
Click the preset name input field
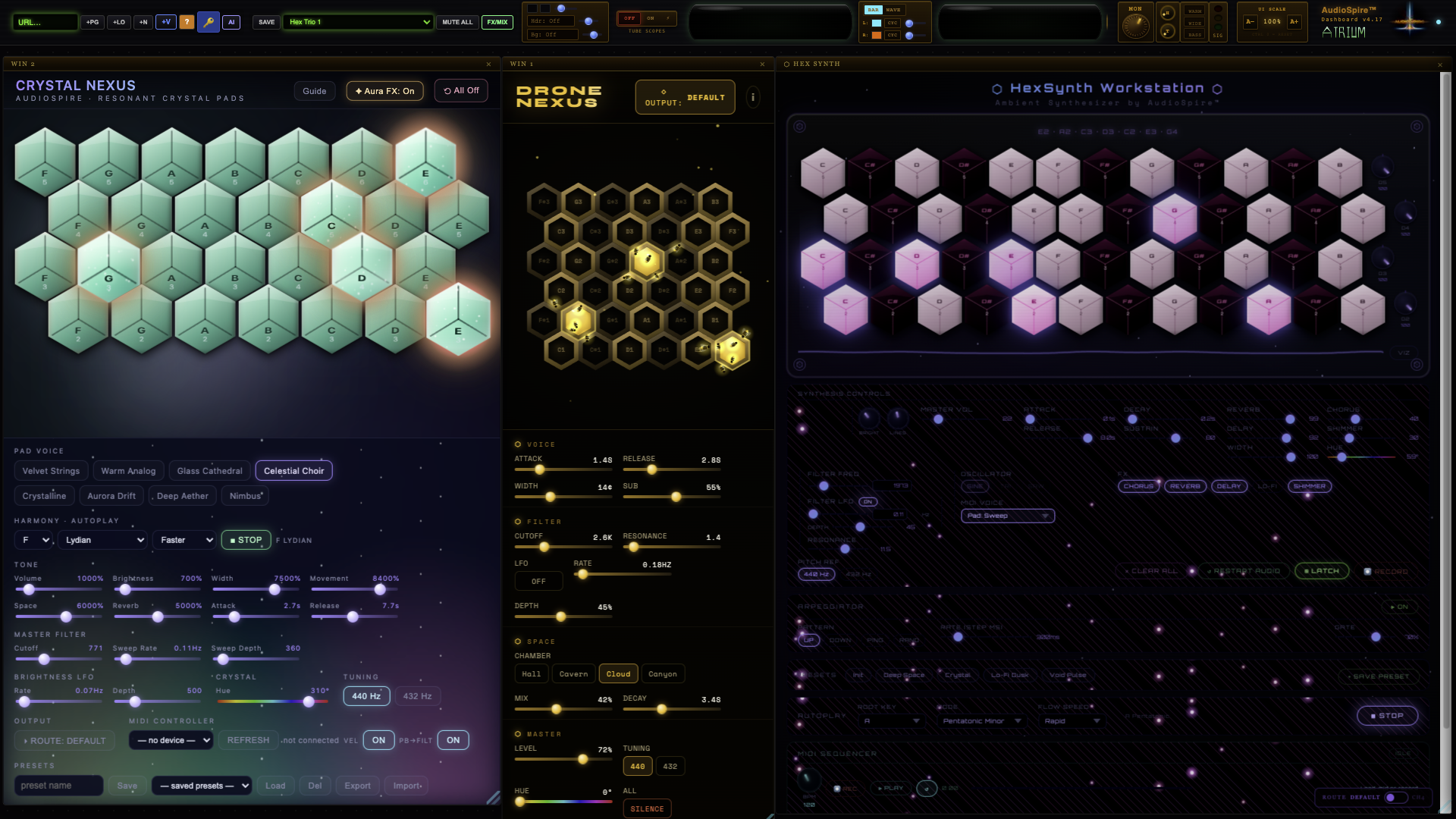click(58, 786)
